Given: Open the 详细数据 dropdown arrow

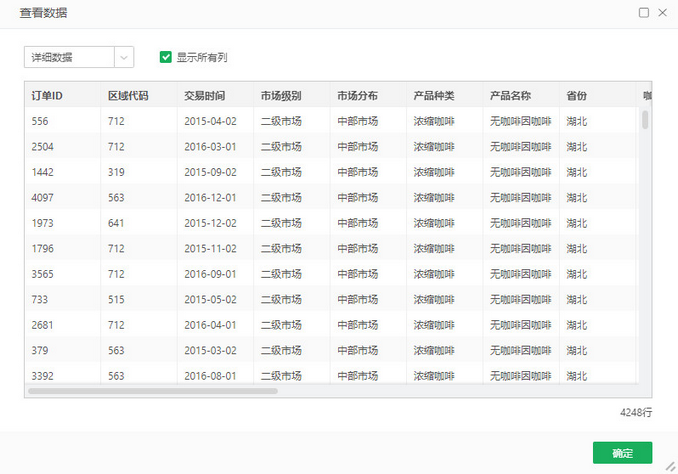Looking at the screenshot, I should coord(124,57).
